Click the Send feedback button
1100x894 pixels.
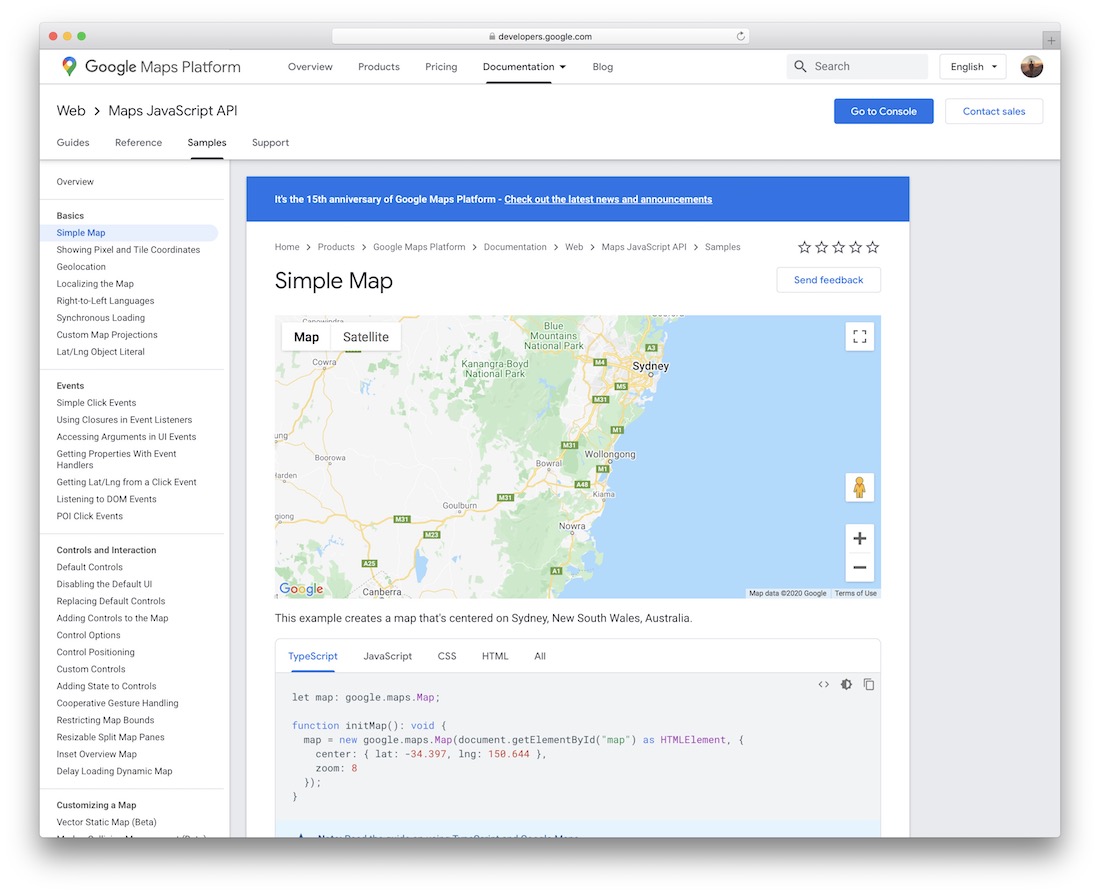point(828,280)
